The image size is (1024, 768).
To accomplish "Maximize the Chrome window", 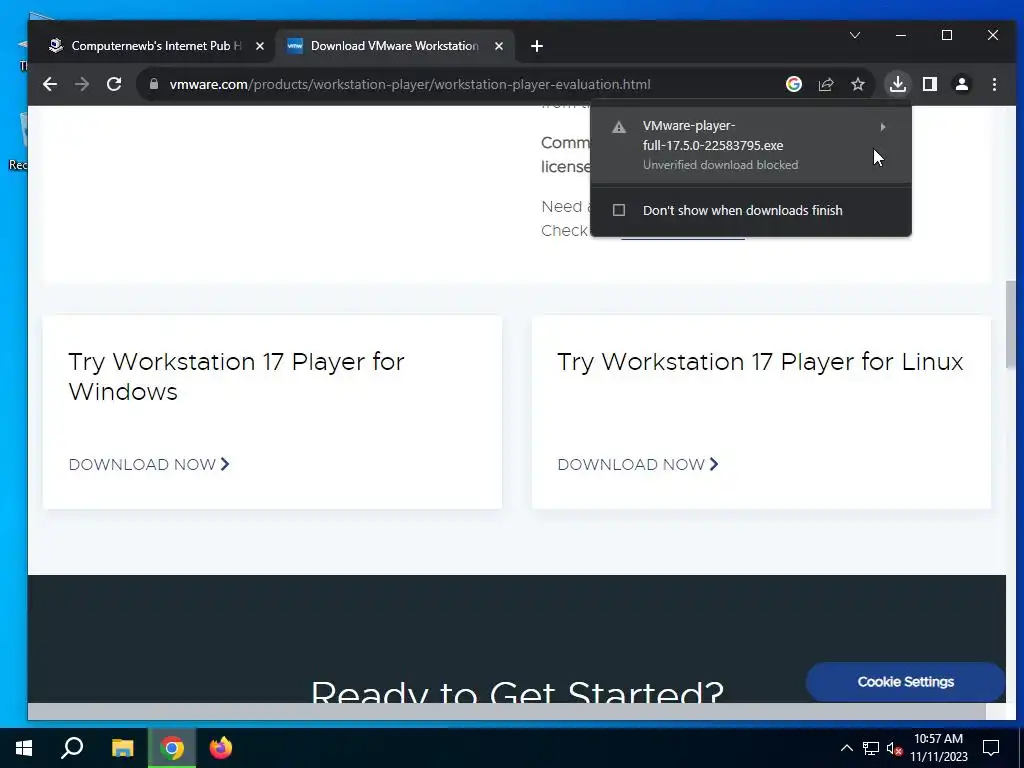I will tap(946, 35).
